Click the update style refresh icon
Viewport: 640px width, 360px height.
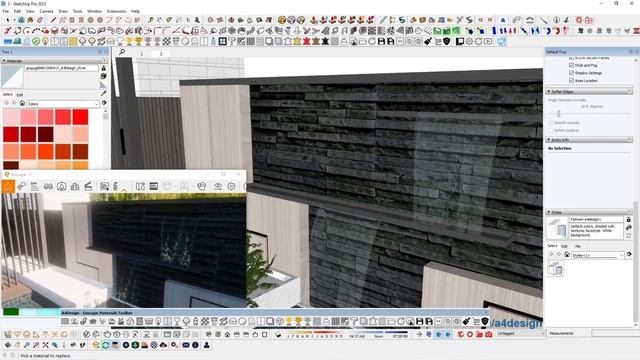pyautogui.click(x=629, y=236)
